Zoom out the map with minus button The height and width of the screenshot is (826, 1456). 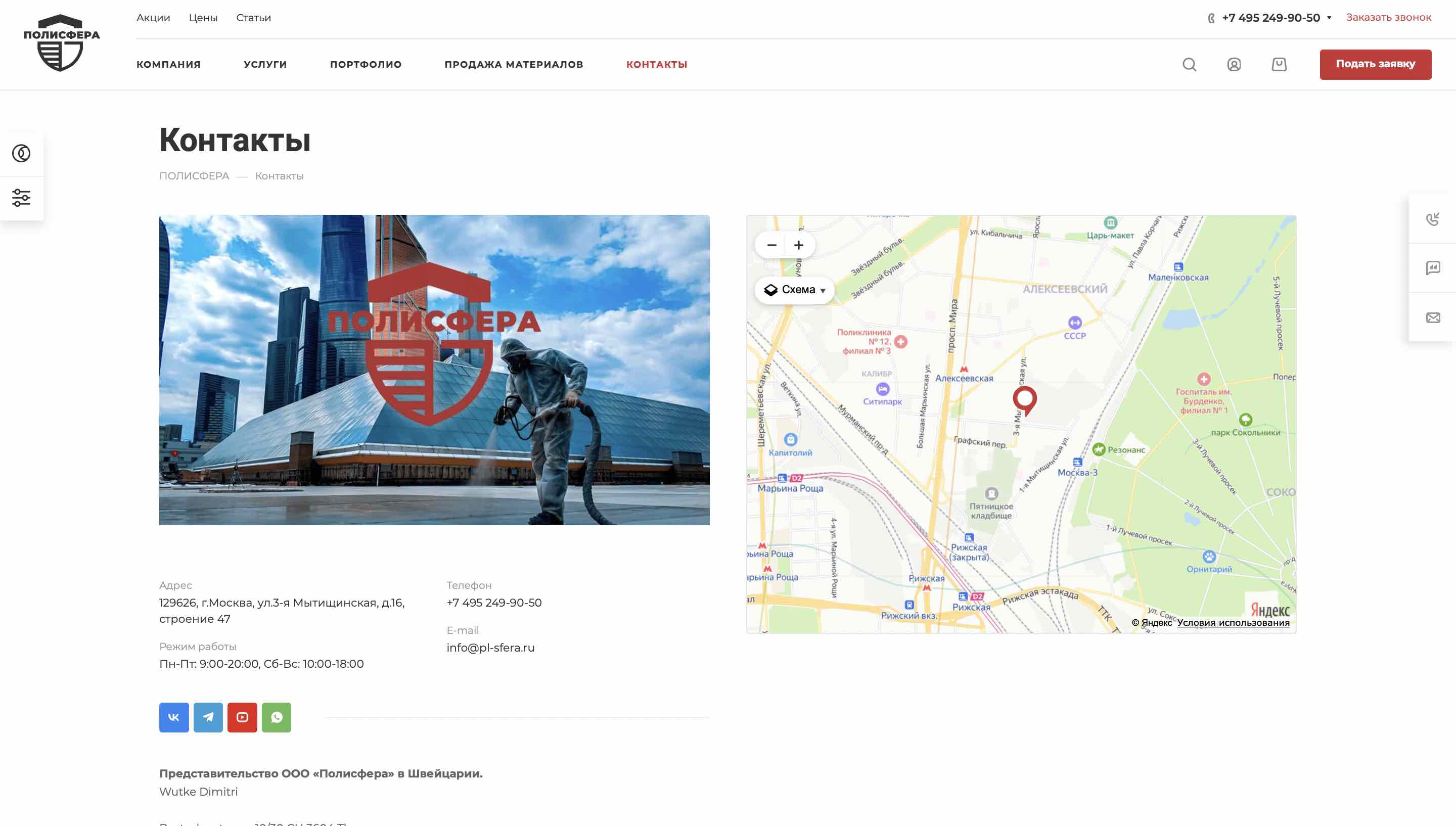(x=771, y=245)
